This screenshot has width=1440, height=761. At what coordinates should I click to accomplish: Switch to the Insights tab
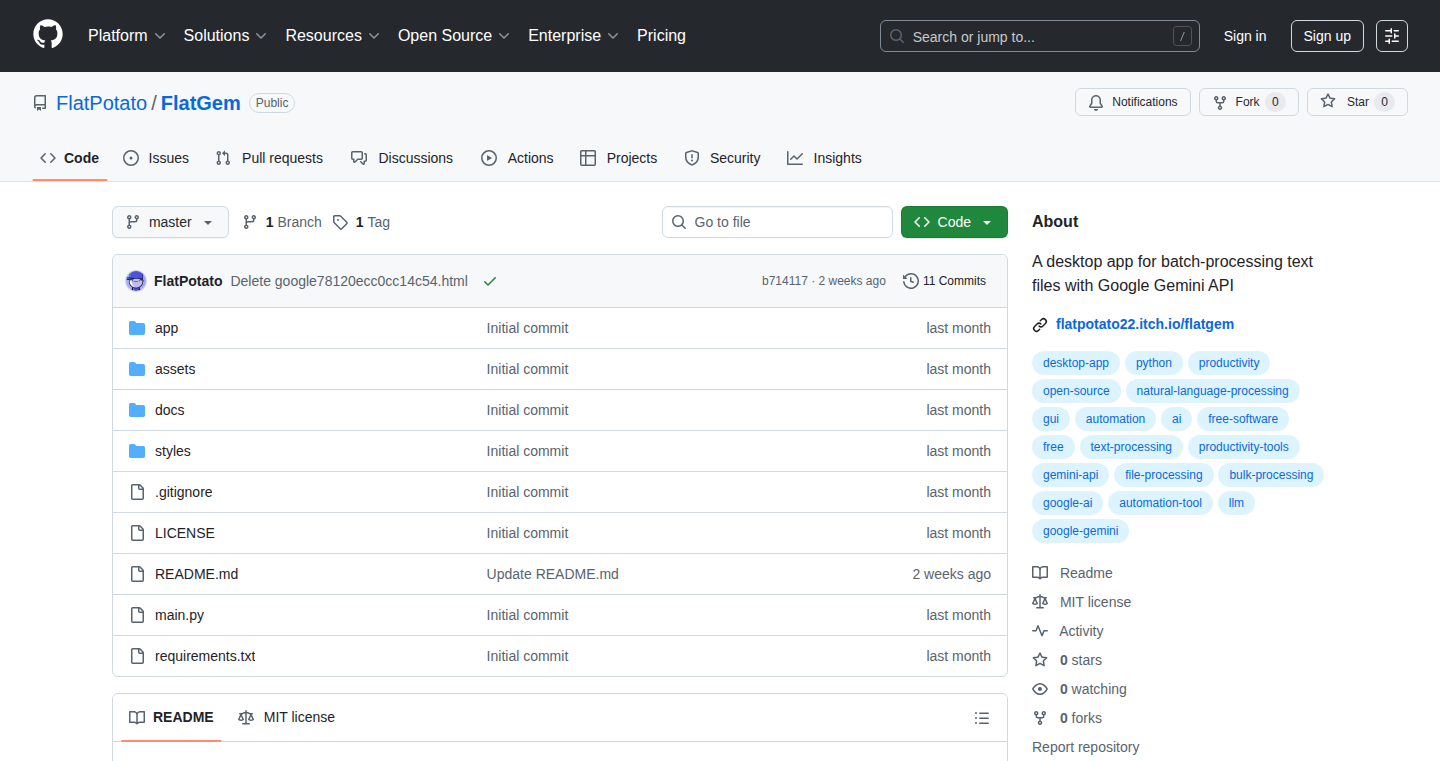pos(824,158)
